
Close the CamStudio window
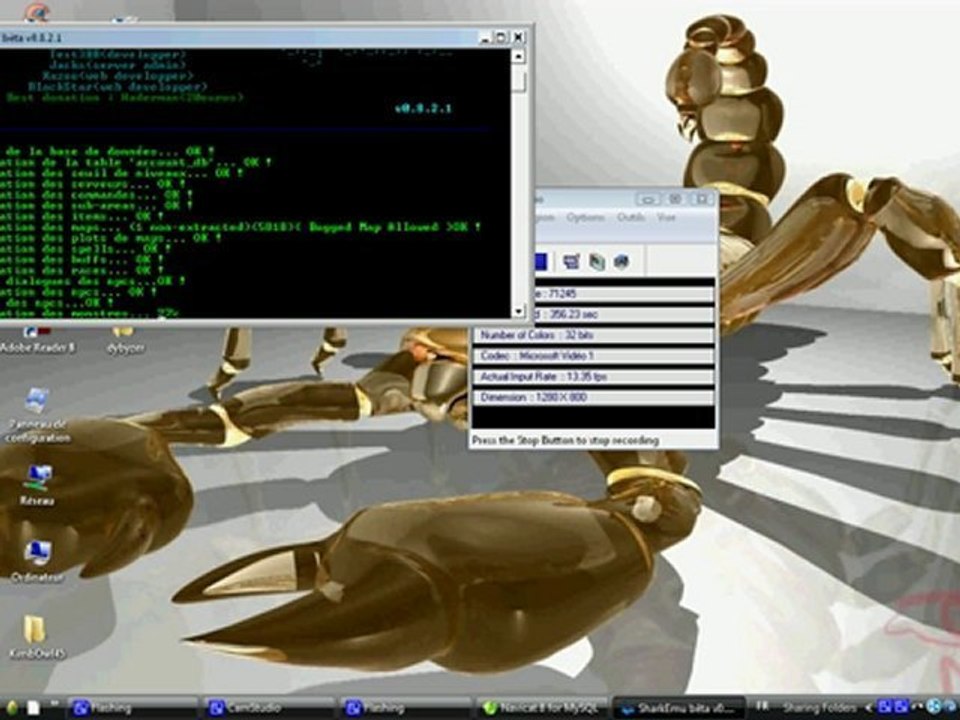702,199
